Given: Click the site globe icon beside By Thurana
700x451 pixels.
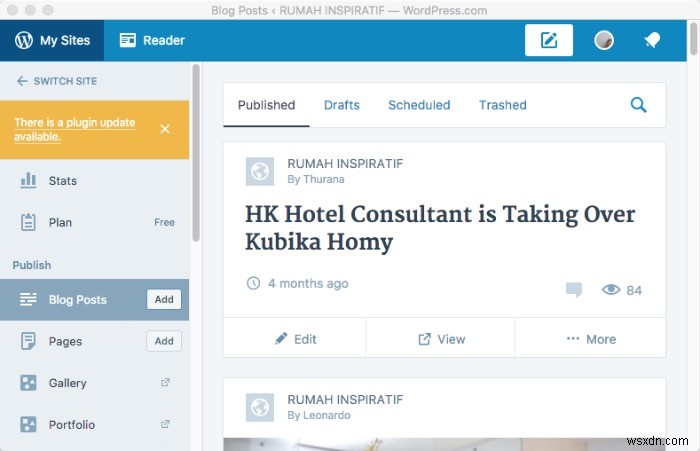Looking at the screenshot, I should tap(260, 171).
